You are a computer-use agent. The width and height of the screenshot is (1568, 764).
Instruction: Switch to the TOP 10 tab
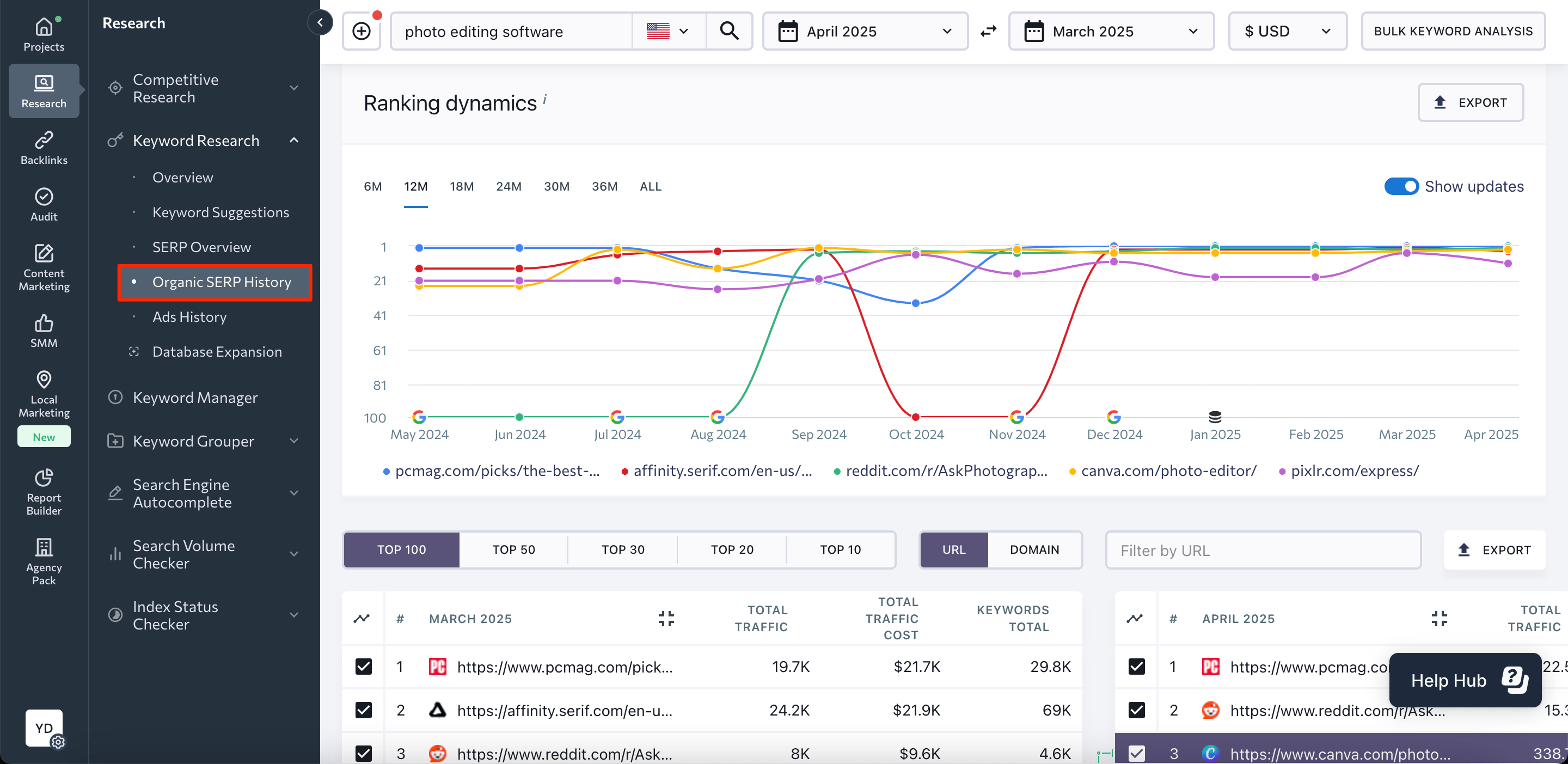tap(840, 549)
